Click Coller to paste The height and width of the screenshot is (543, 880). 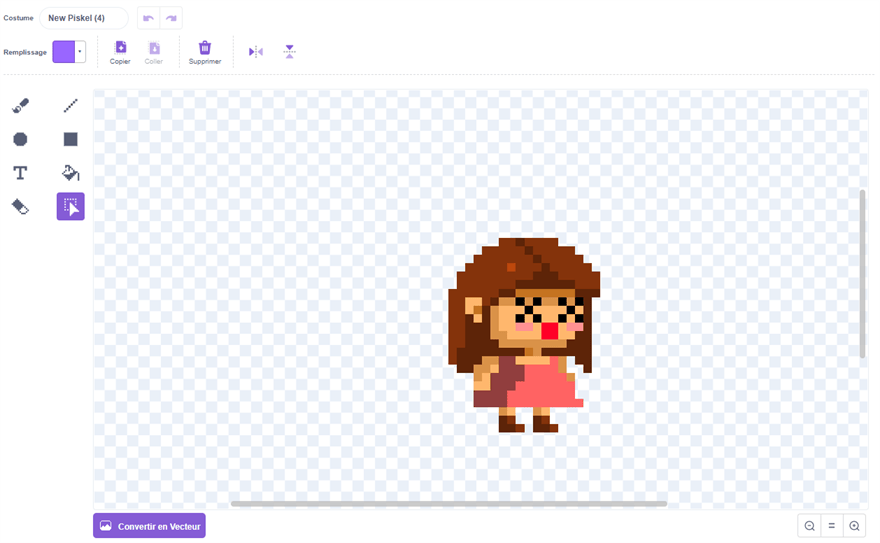154,53
